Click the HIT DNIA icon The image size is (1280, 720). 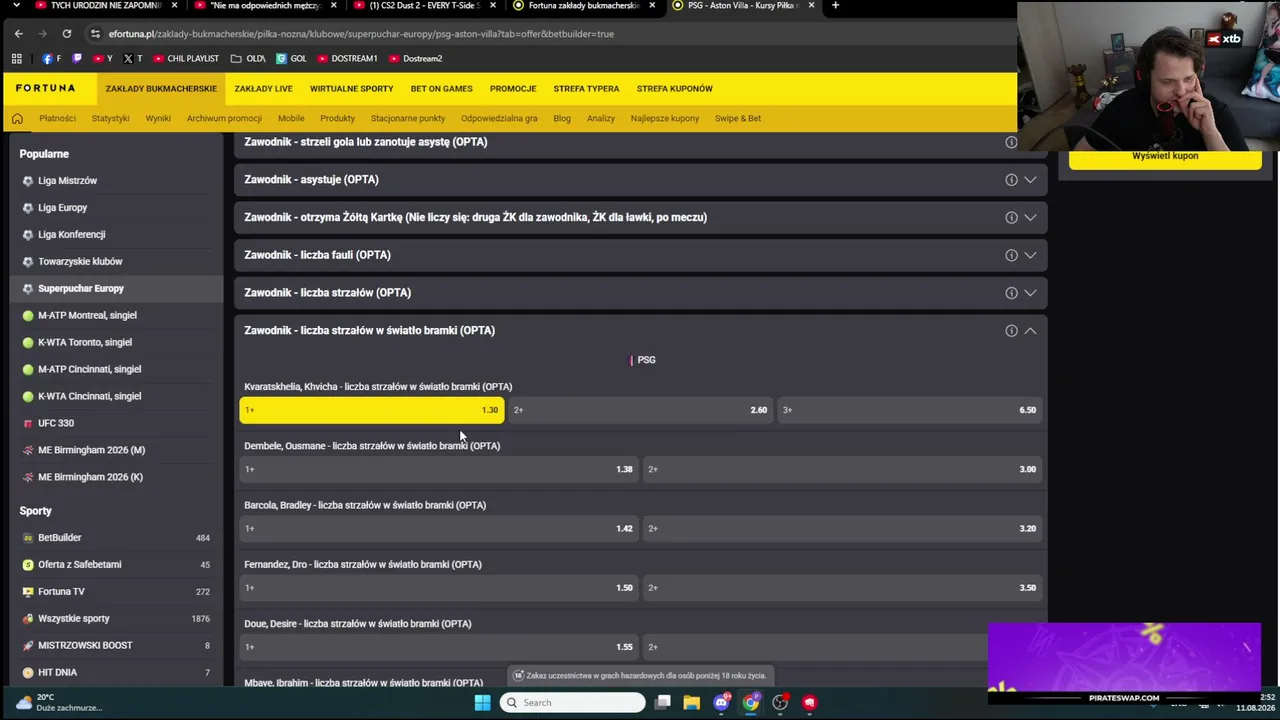point(28,673)
